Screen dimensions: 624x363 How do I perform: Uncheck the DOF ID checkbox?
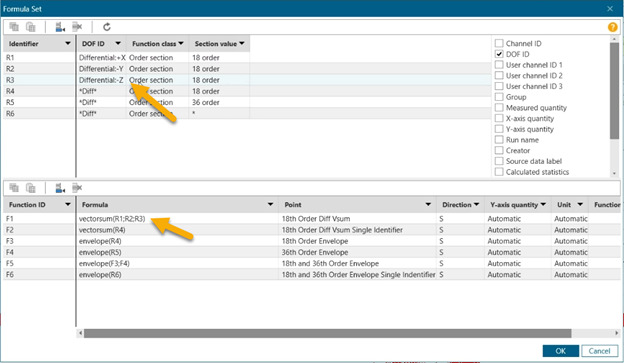[499, 54]
